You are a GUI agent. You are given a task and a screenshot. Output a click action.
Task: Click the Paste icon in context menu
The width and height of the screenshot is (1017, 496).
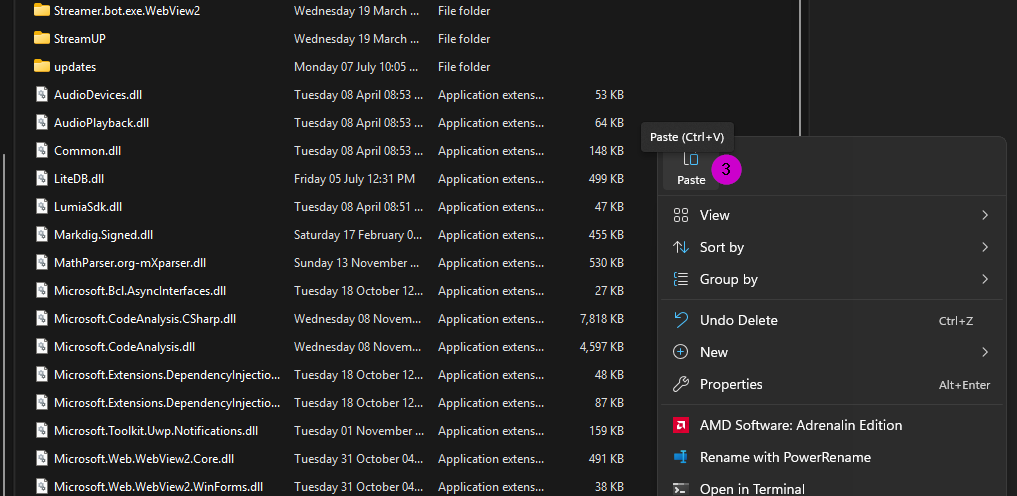[690, 160]
